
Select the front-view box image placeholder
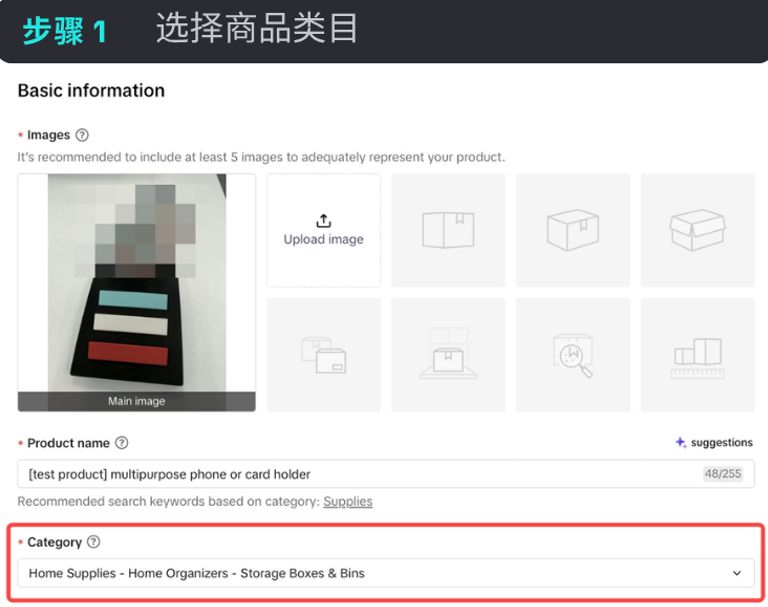tap(448, 230)
